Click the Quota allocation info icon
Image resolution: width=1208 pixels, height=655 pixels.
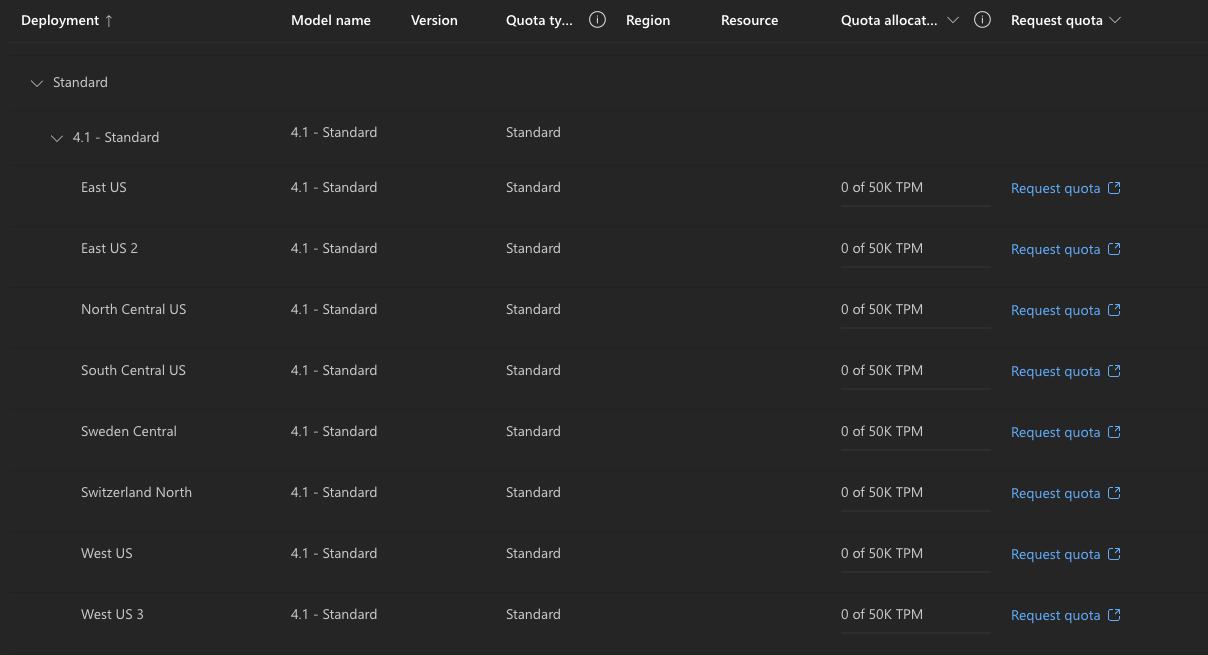982,20
